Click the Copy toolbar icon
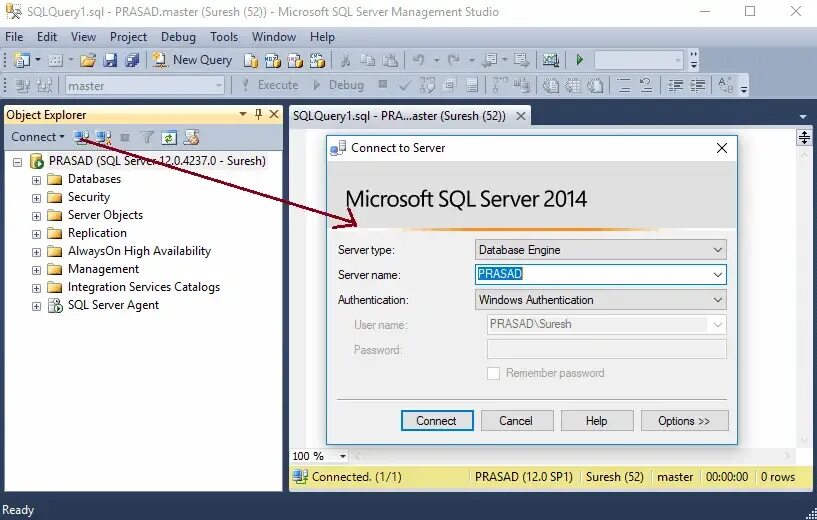This screenshot has width=817, height=520. tap(368, 60)
